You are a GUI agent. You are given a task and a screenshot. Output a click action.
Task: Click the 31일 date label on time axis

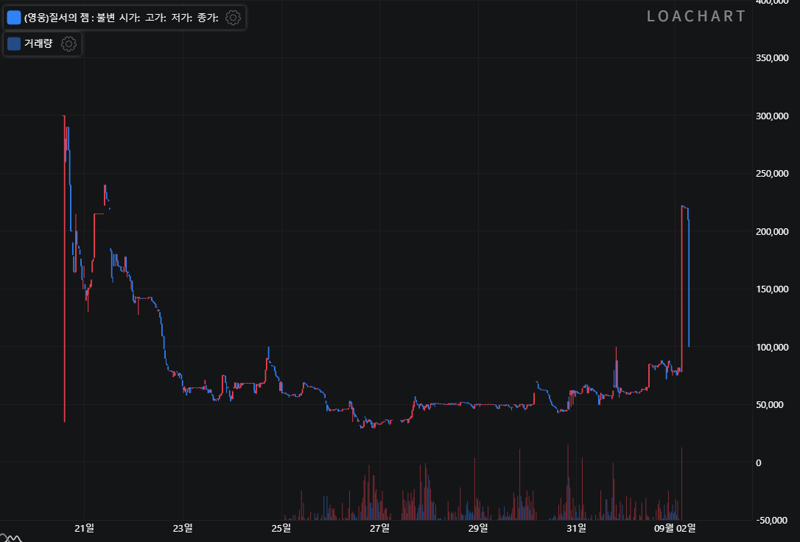[577, 528]
